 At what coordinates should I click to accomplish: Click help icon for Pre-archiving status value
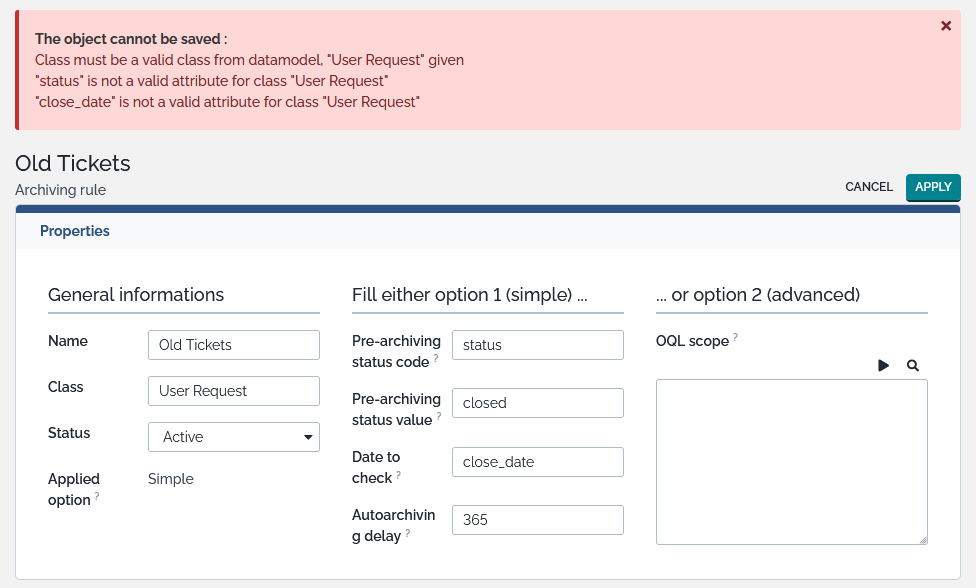click(439, 416)
